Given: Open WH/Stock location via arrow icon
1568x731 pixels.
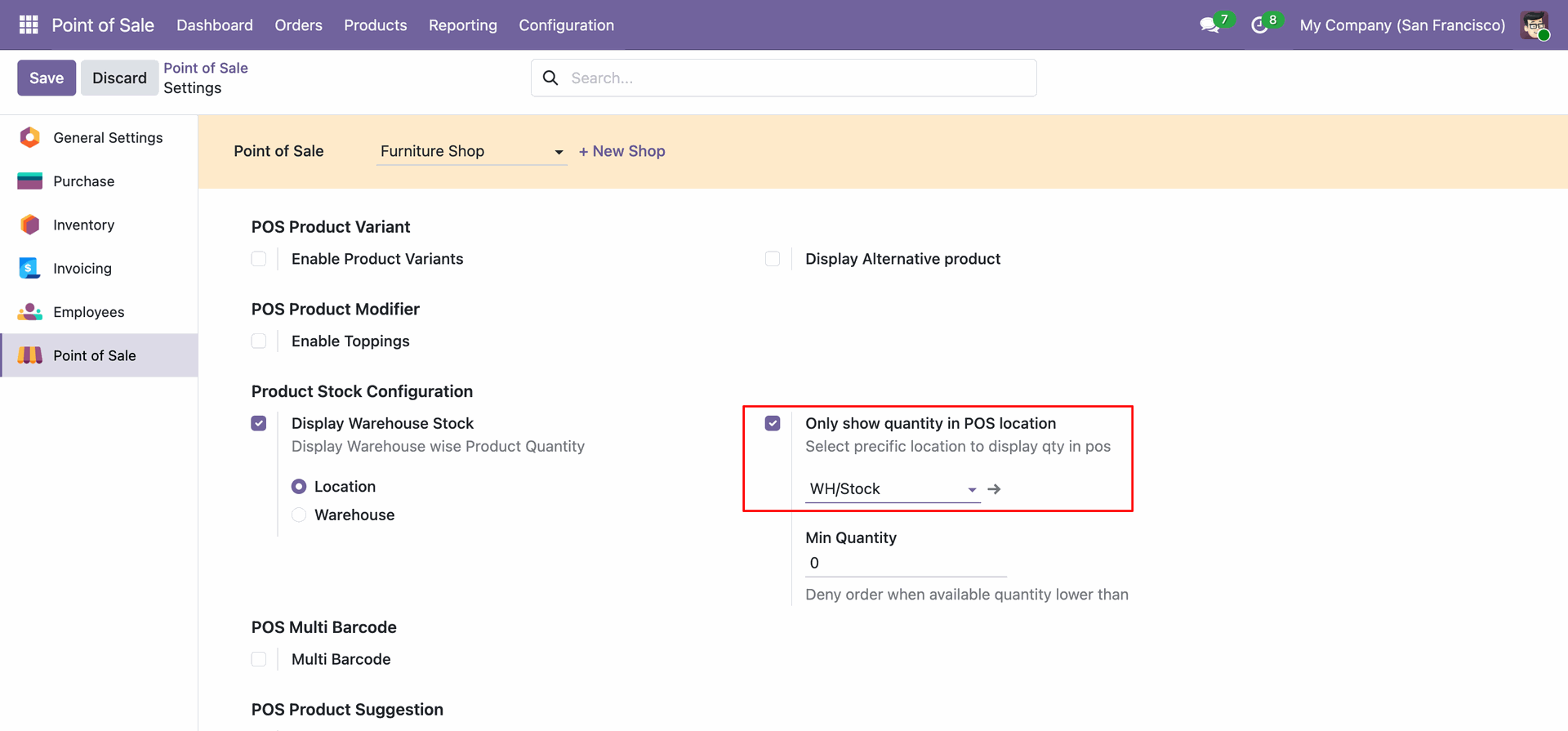Looking at the screenshot, I should click(x=994, y=489).
